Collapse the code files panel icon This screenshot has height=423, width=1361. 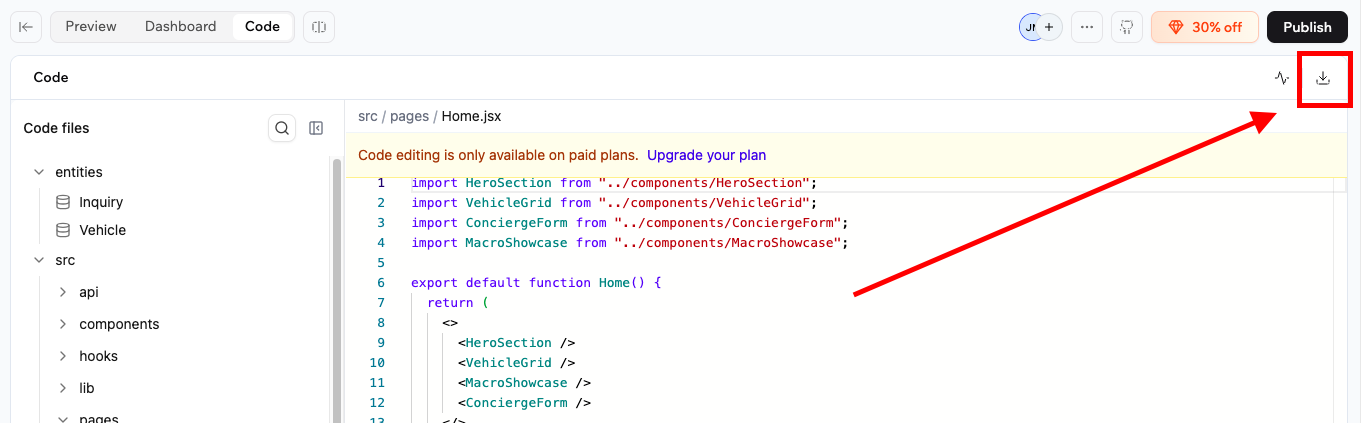[316, 128]
